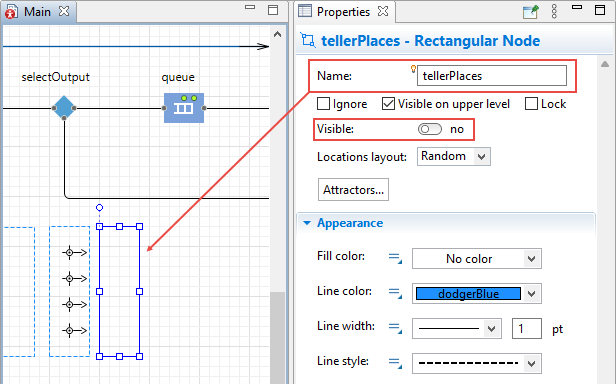Click the selectOutput label

tap(55, 77)
